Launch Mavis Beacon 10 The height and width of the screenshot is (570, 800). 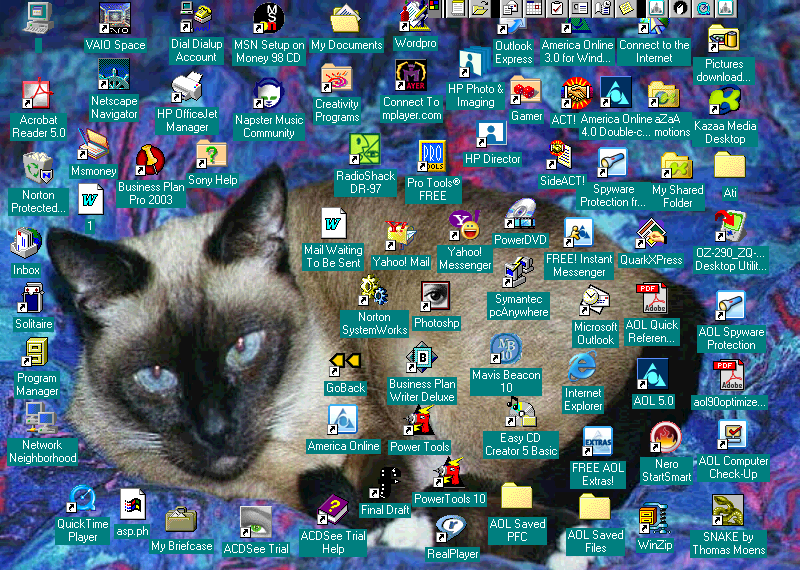[x=505, y=349]
